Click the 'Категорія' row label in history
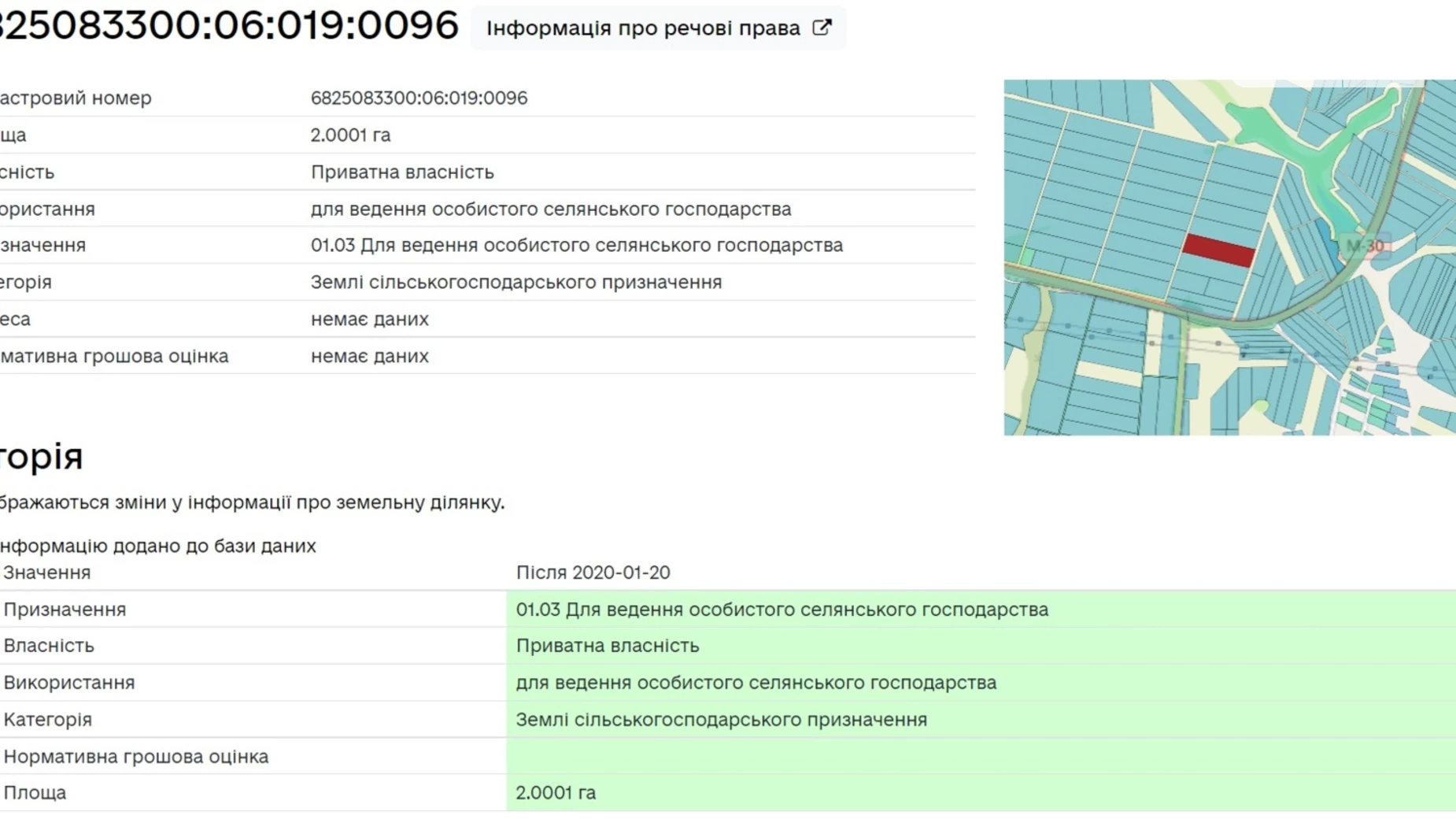Screen dimensions: 1456x819 [48, 721]
